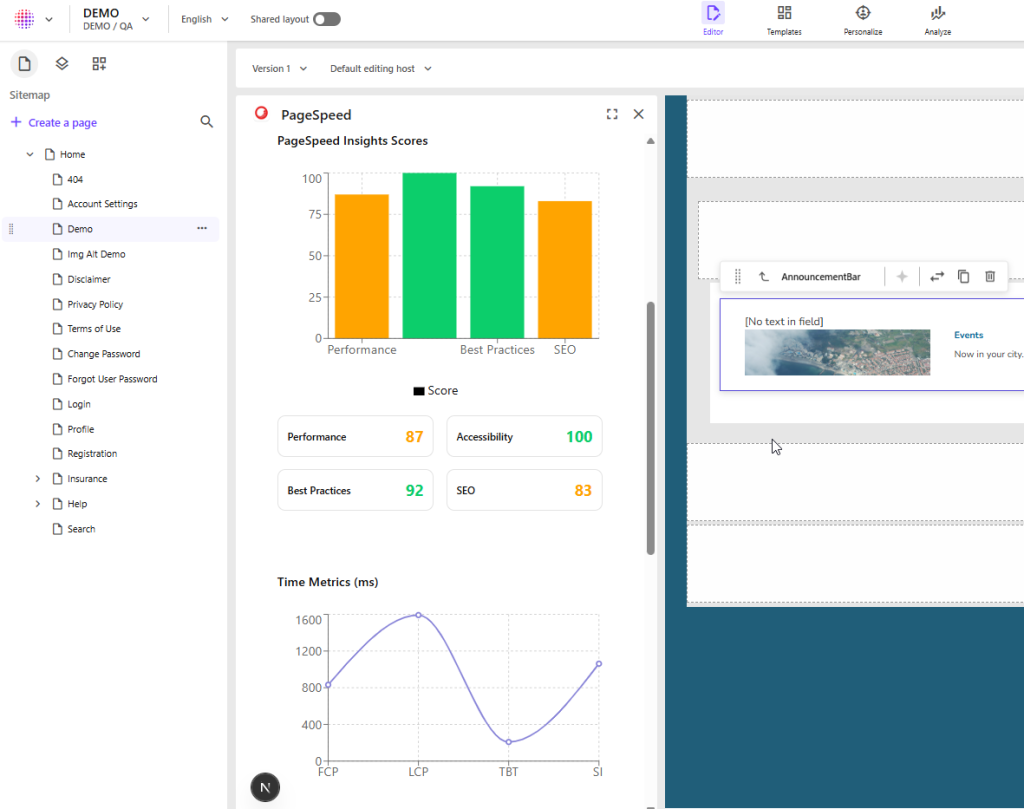
Task: Click the sitemap search magnifier icon
Action: point(207,122)
